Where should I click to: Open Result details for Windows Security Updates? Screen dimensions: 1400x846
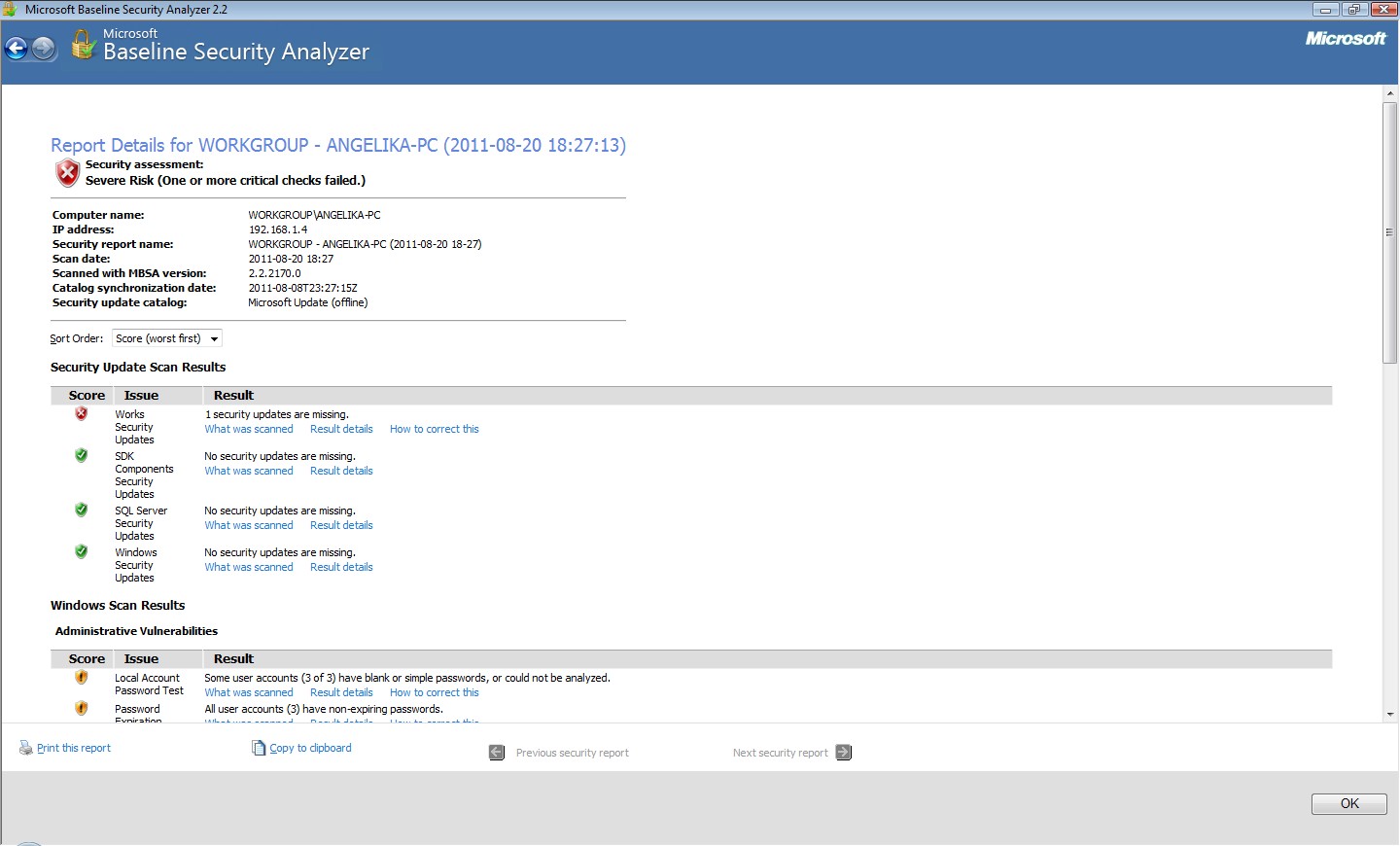tap(341, 567)
